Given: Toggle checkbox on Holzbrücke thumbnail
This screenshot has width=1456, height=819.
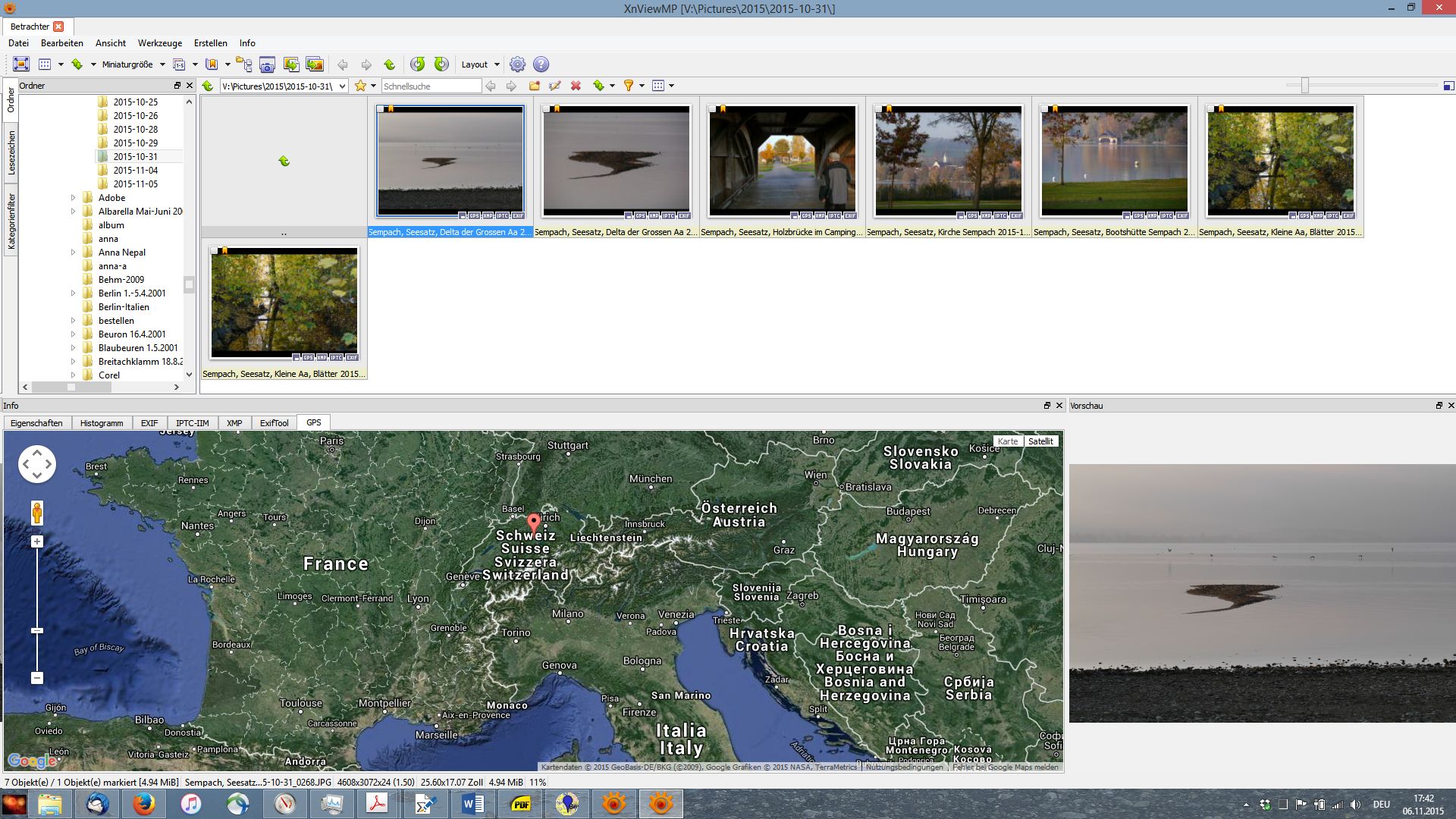Looking at the screenshot, I should [x=713, y=109].
